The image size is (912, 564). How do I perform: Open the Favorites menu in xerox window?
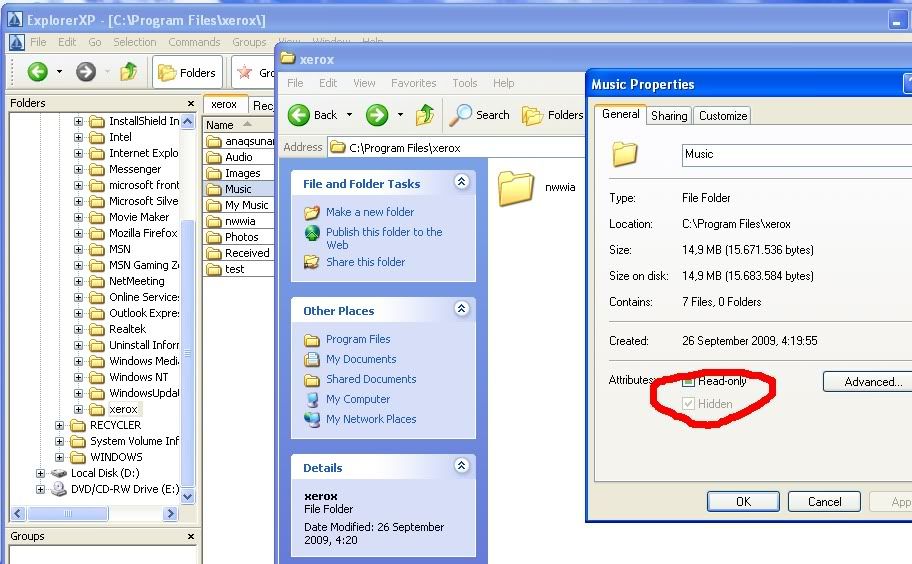click(414, 83)
